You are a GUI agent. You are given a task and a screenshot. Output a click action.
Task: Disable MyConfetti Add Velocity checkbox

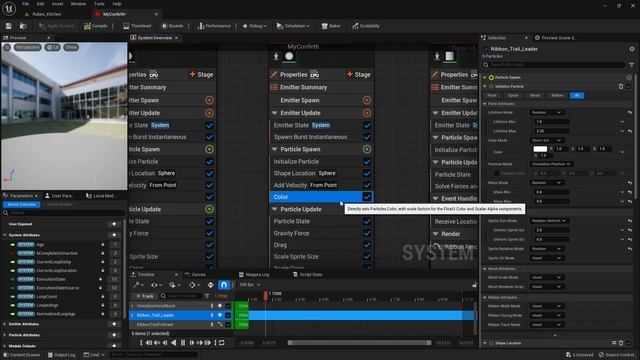click(x=367, y=185)
